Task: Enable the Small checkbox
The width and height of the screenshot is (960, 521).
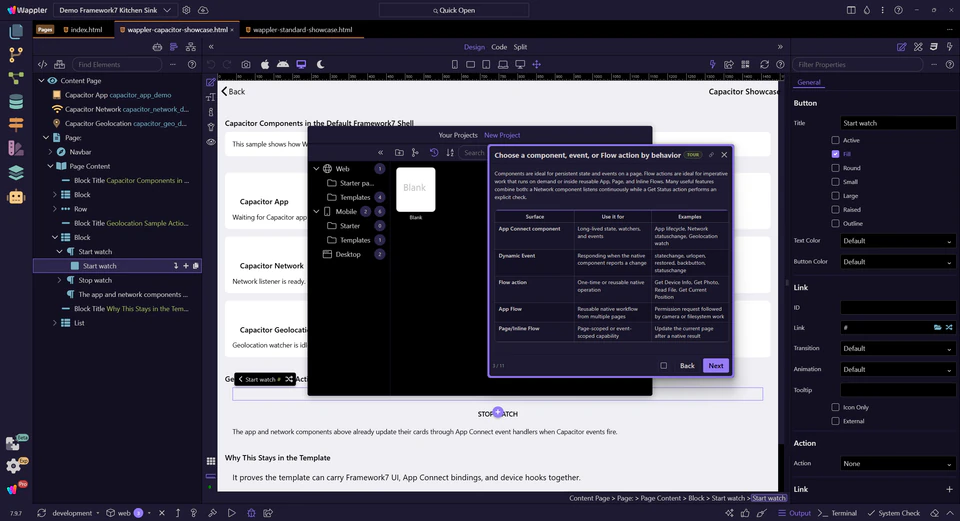Action: [835, 182]
